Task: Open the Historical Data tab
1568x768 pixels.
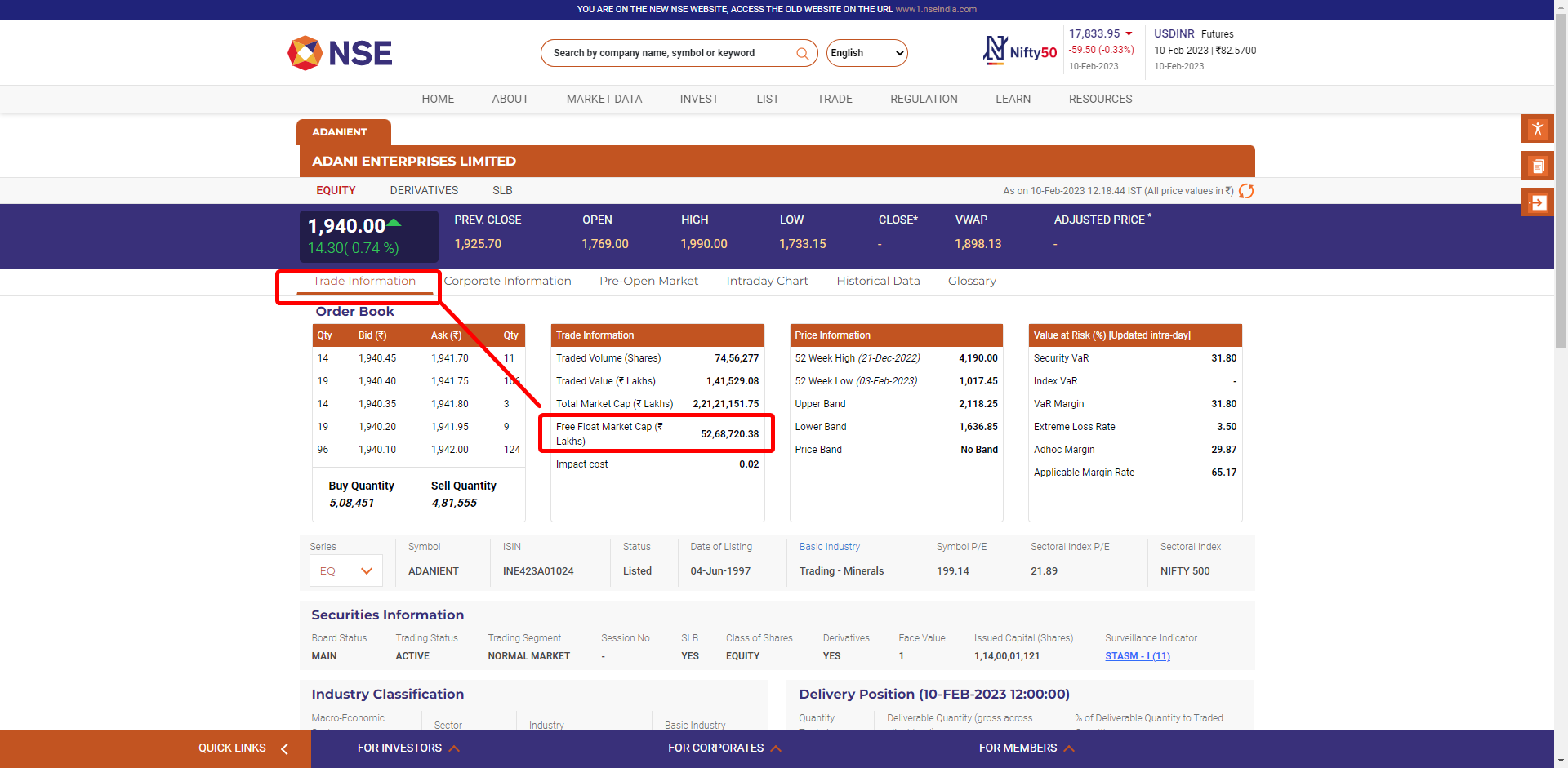Action: coord(878,282)
